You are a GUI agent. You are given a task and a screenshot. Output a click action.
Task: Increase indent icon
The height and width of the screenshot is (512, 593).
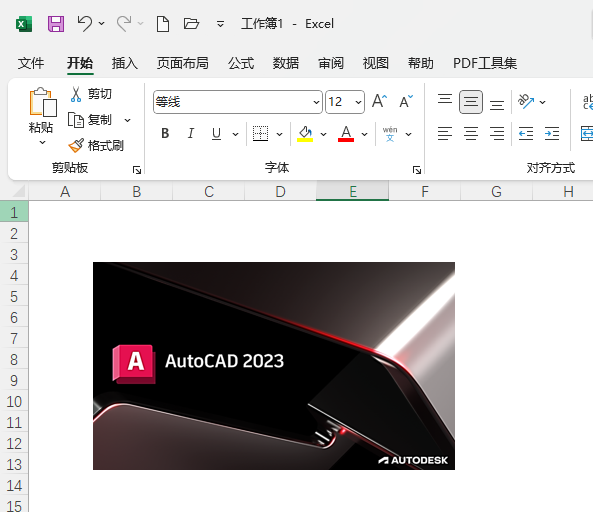(x=552, y=133)
